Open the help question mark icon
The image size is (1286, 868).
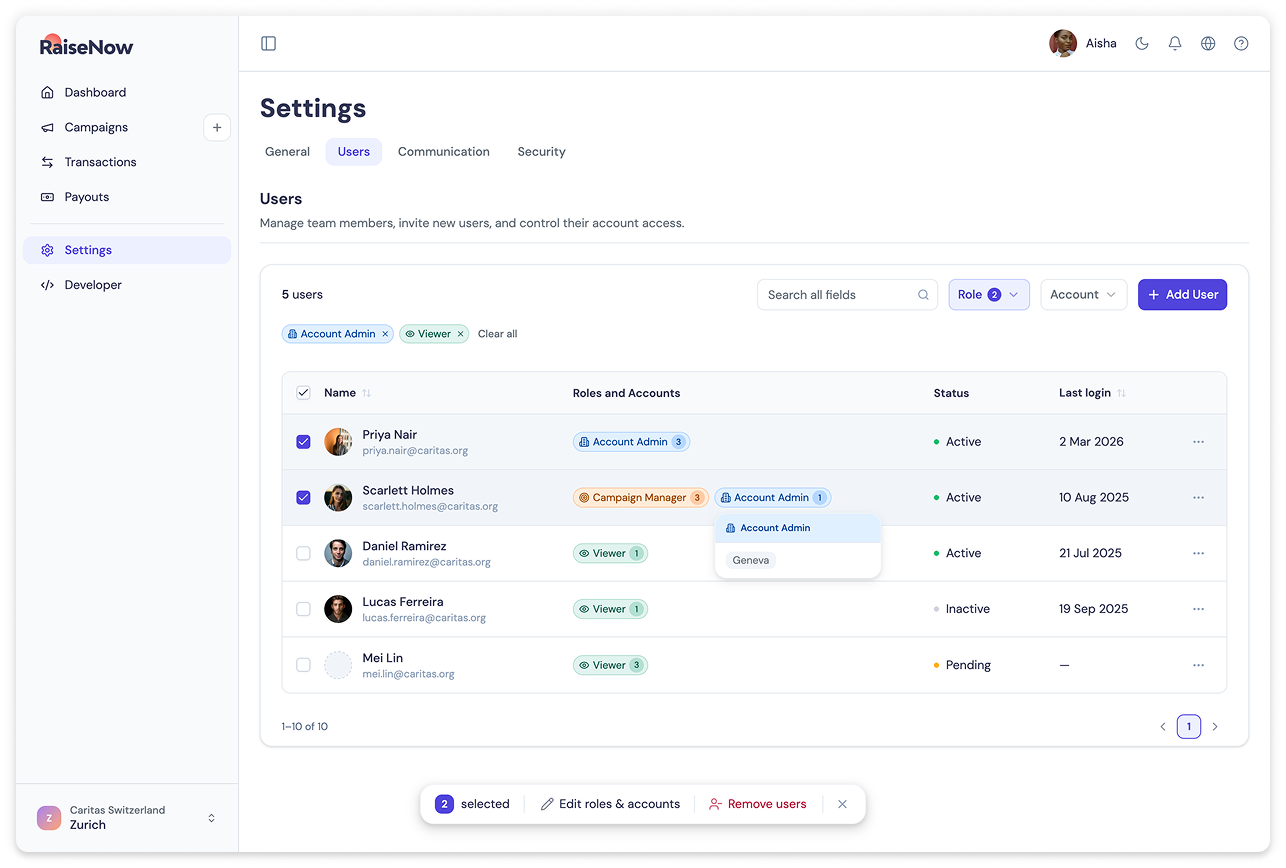pos(1241,43)
